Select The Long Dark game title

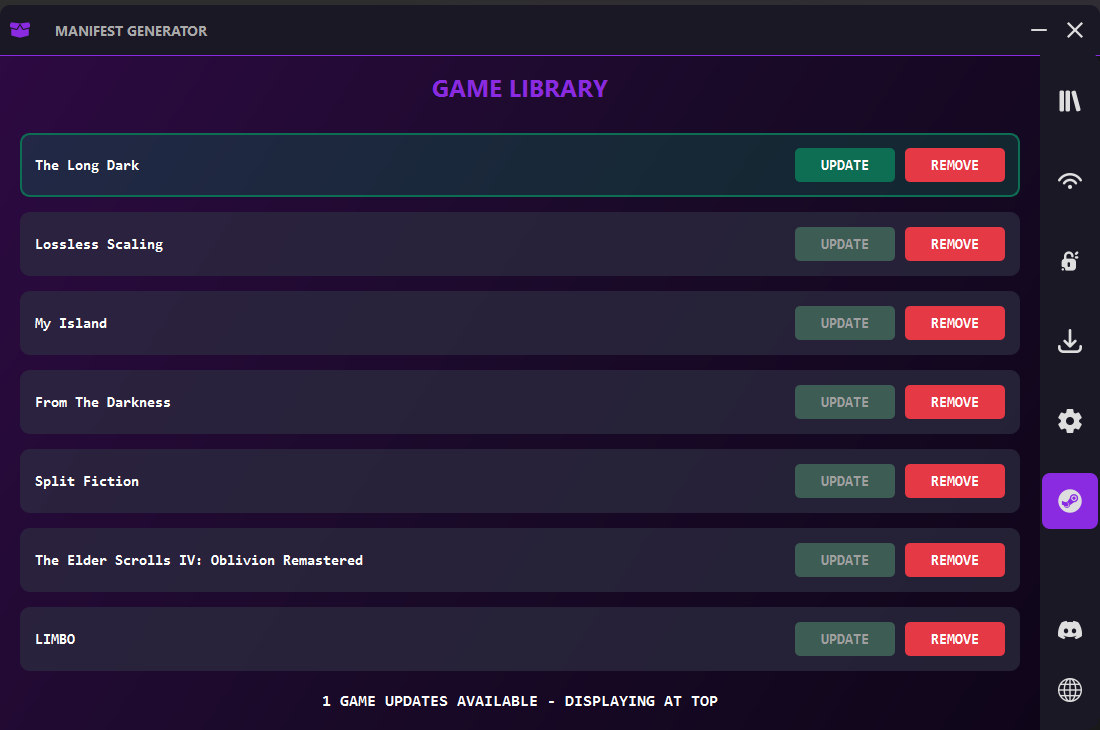tap(87, 165)
